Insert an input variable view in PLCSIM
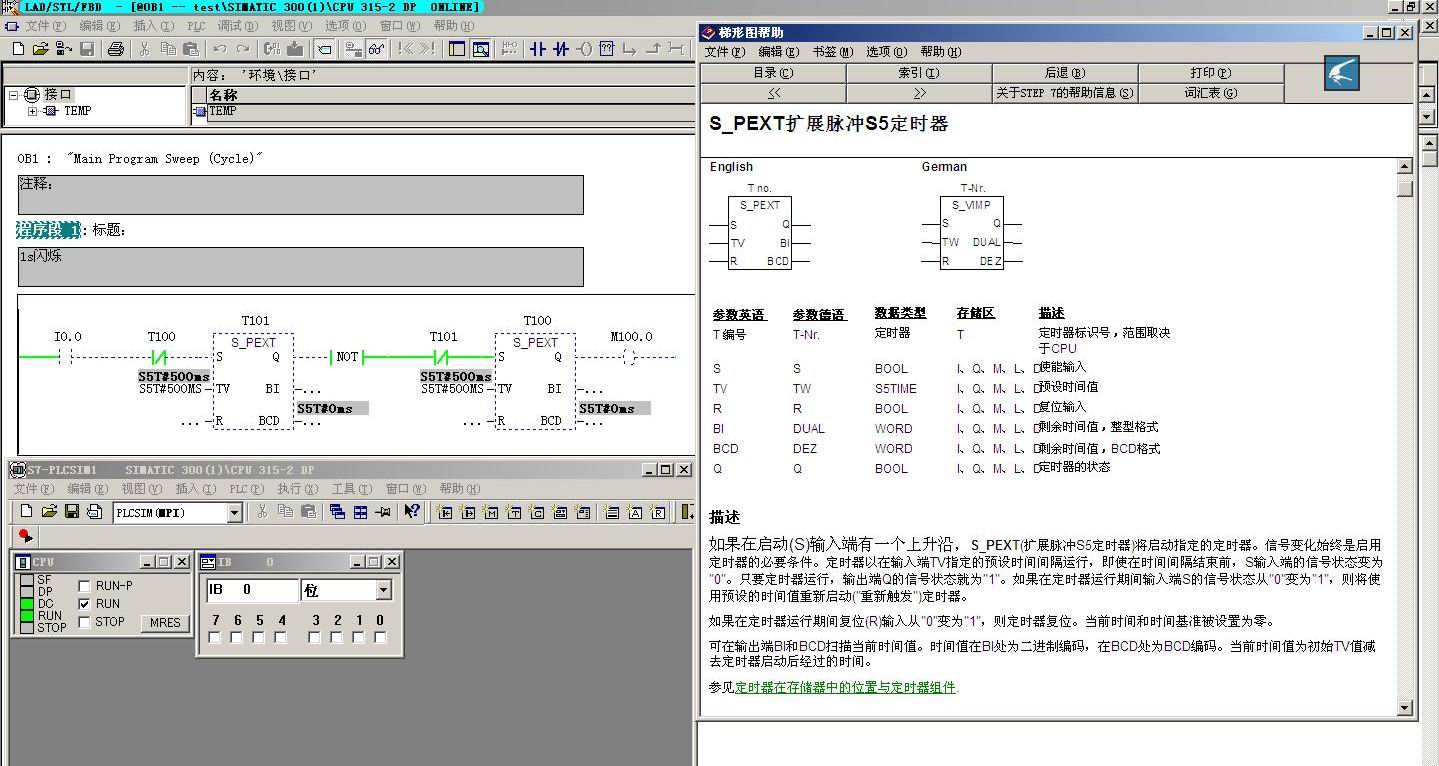 coord(445,512)
